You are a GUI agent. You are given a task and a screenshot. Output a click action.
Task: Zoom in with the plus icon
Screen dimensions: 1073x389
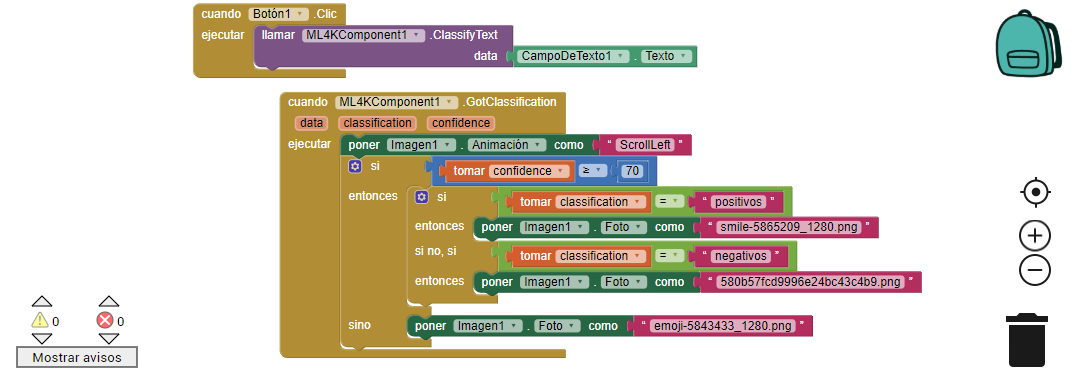[x=1035, y=236]
